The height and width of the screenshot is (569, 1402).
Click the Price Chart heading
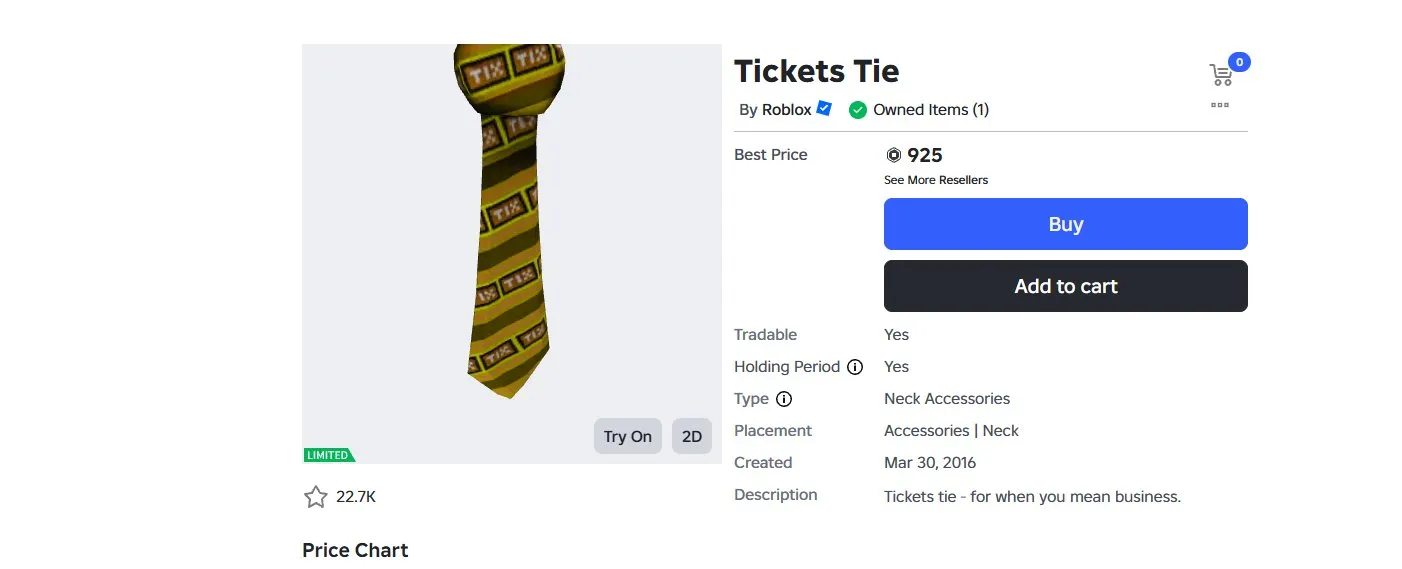point(355,551)
